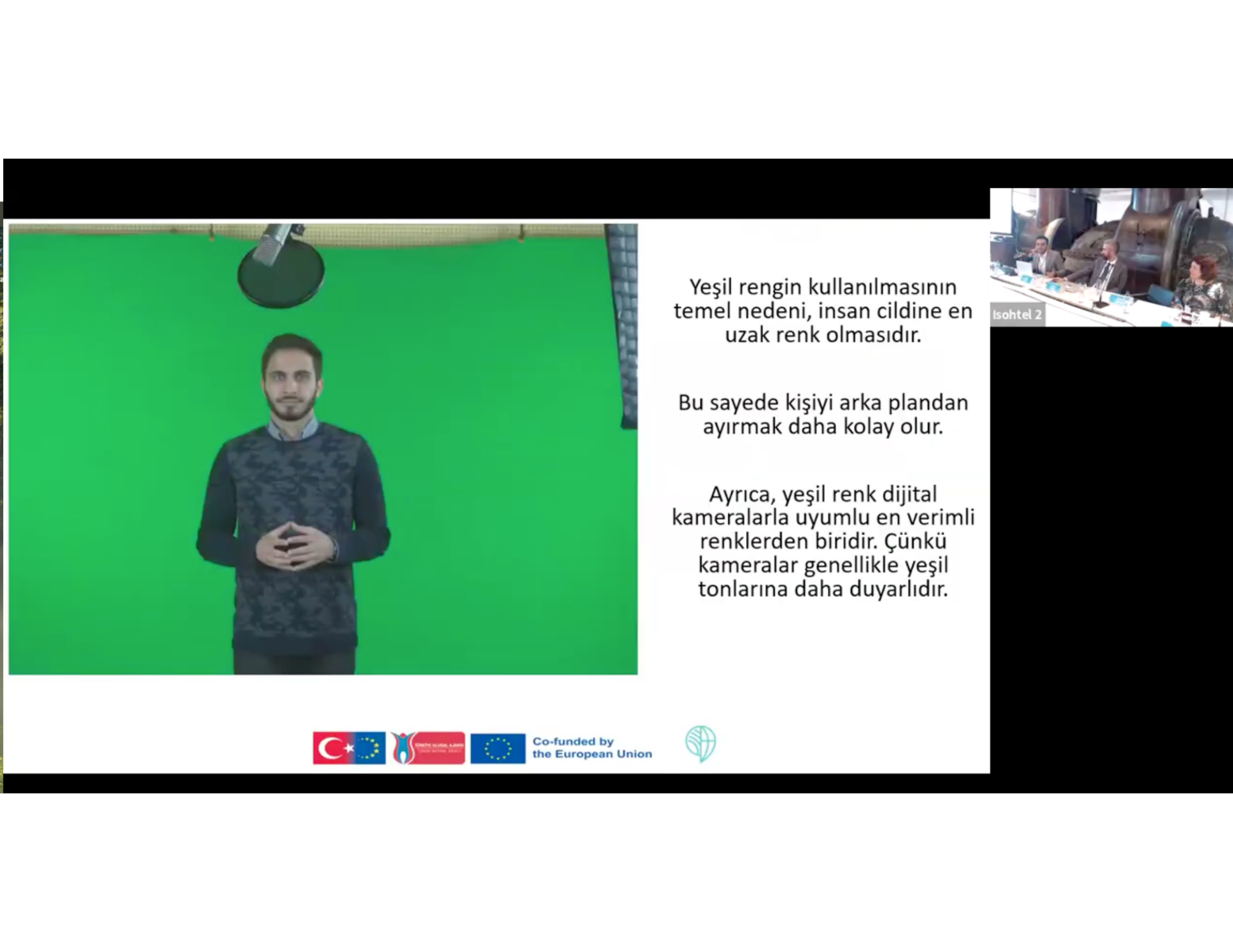Click the Turkey–EU combined flag logo
The width and height of the screenshot is (1233, 952).
tap(349, 748)
